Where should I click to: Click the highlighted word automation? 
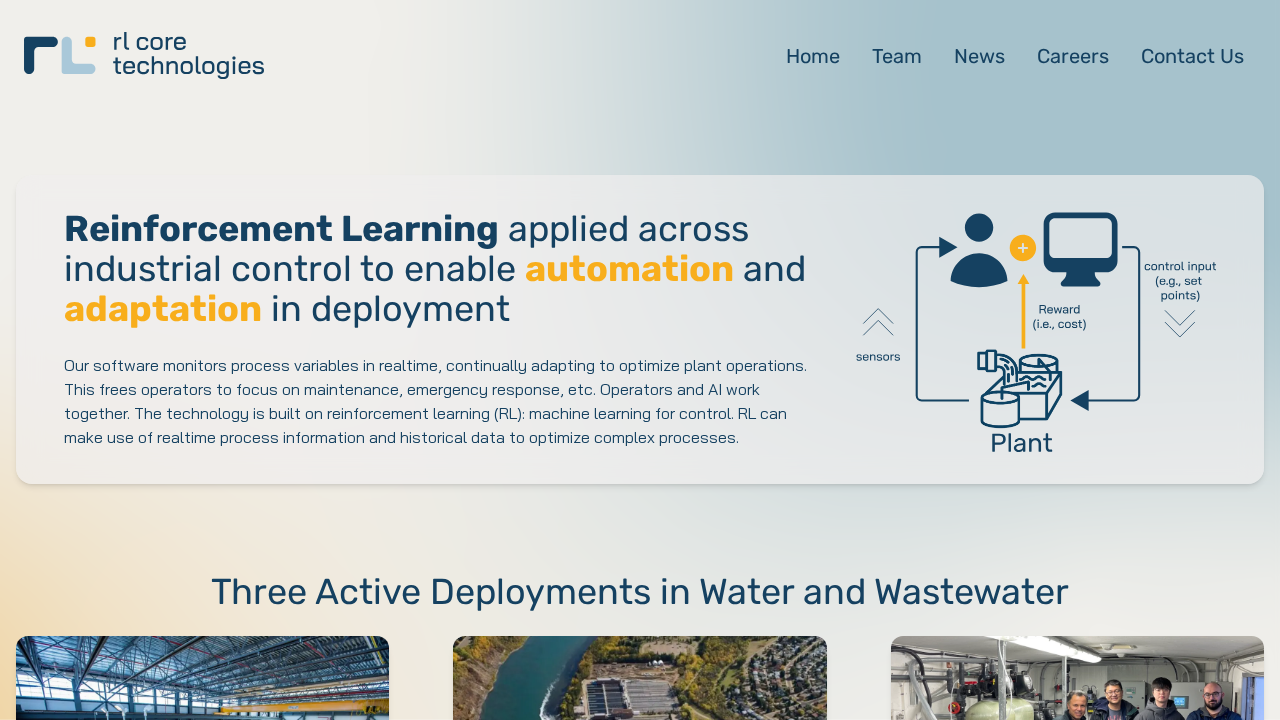tap(629, 270)
